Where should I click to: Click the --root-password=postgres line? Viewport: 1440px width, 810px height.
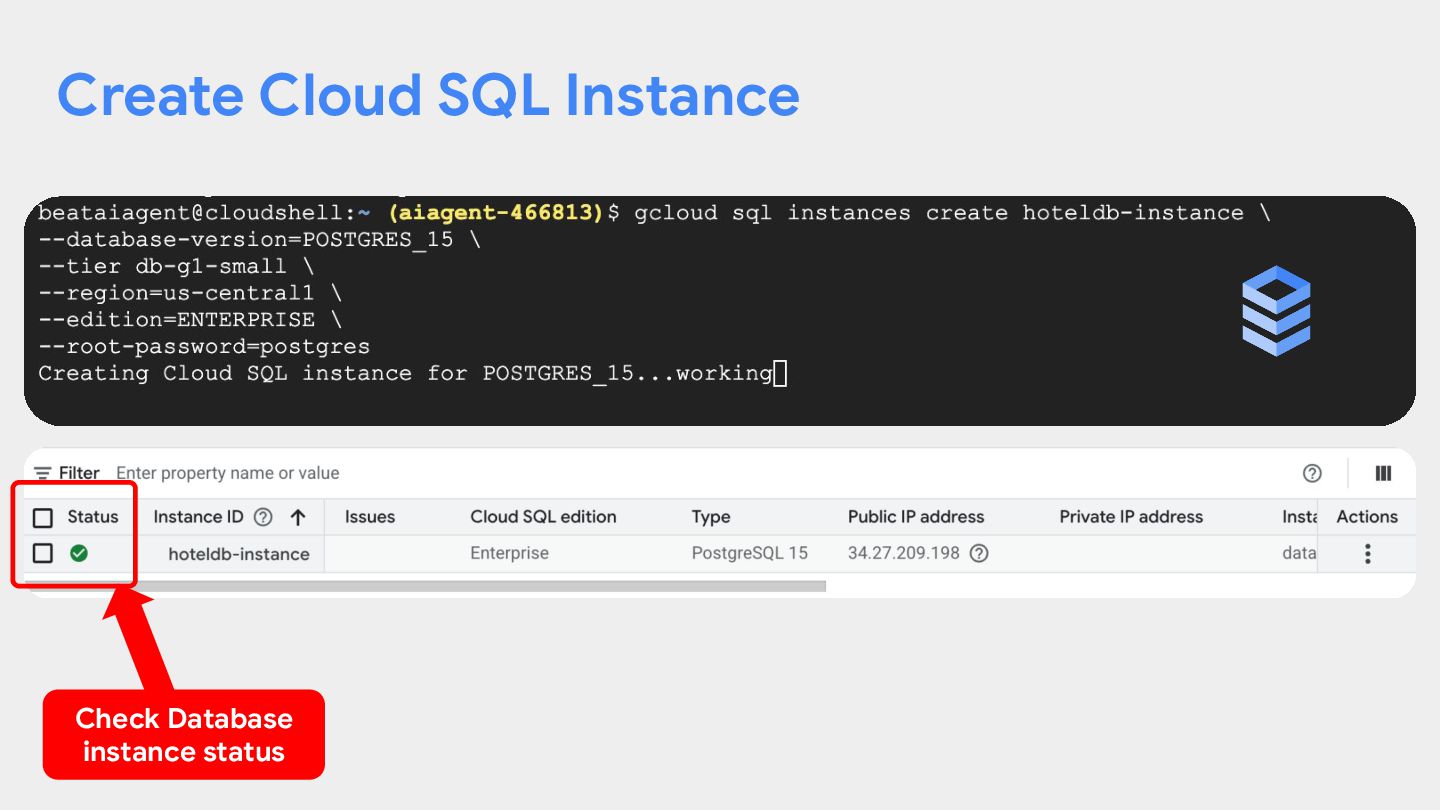point(204,347)
